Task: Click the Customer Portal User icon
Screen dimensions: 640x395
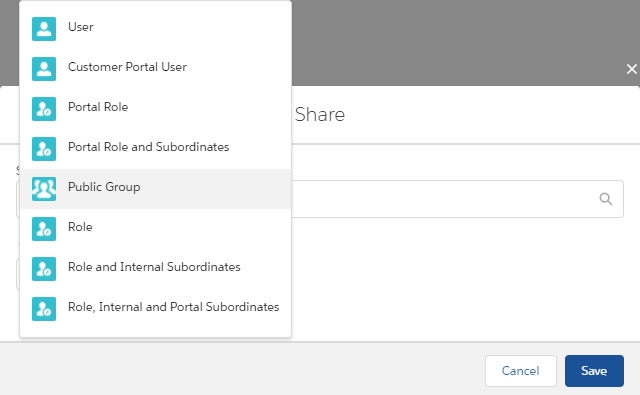Action: (44, 69)
